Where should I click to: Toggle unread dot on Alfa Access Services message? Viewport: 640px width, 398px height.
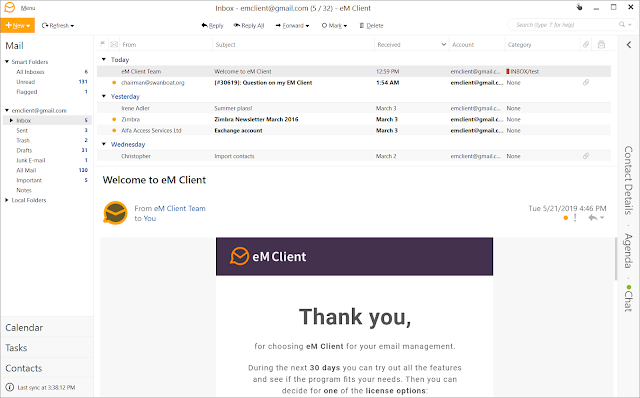point(114,130)
